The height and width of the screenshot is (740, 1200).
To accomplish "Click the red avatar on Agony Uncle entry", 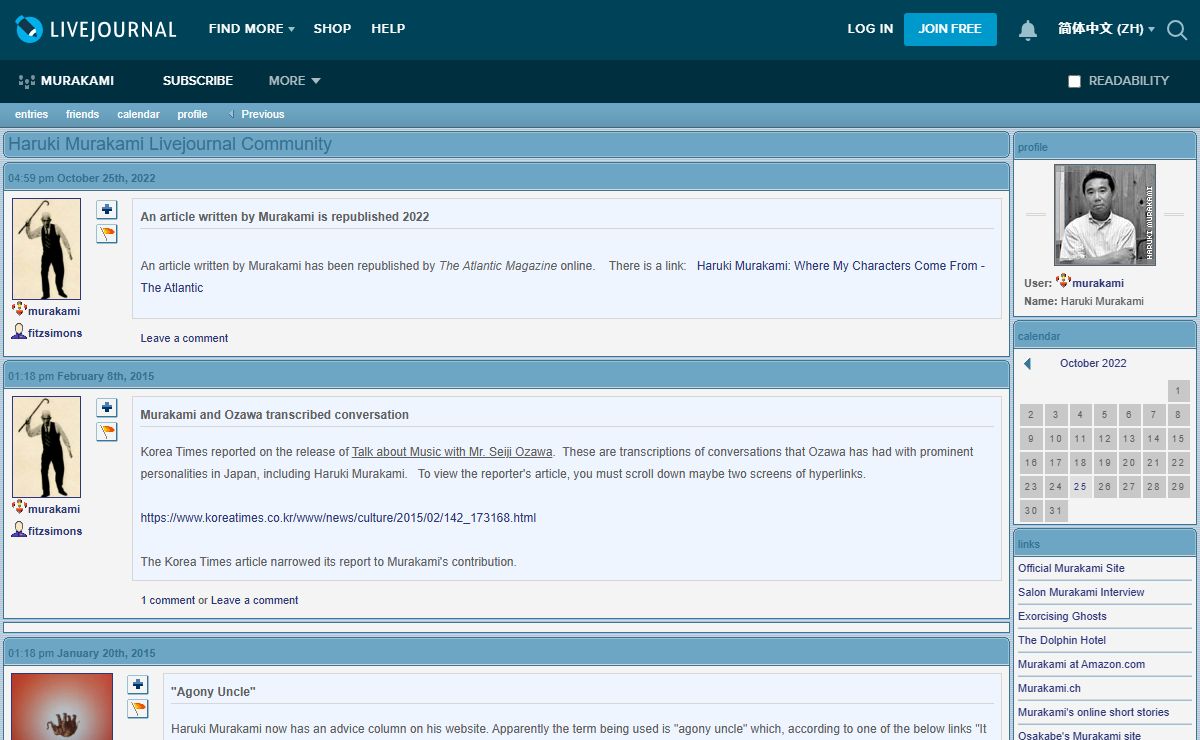I will click(x=62, y=706).
